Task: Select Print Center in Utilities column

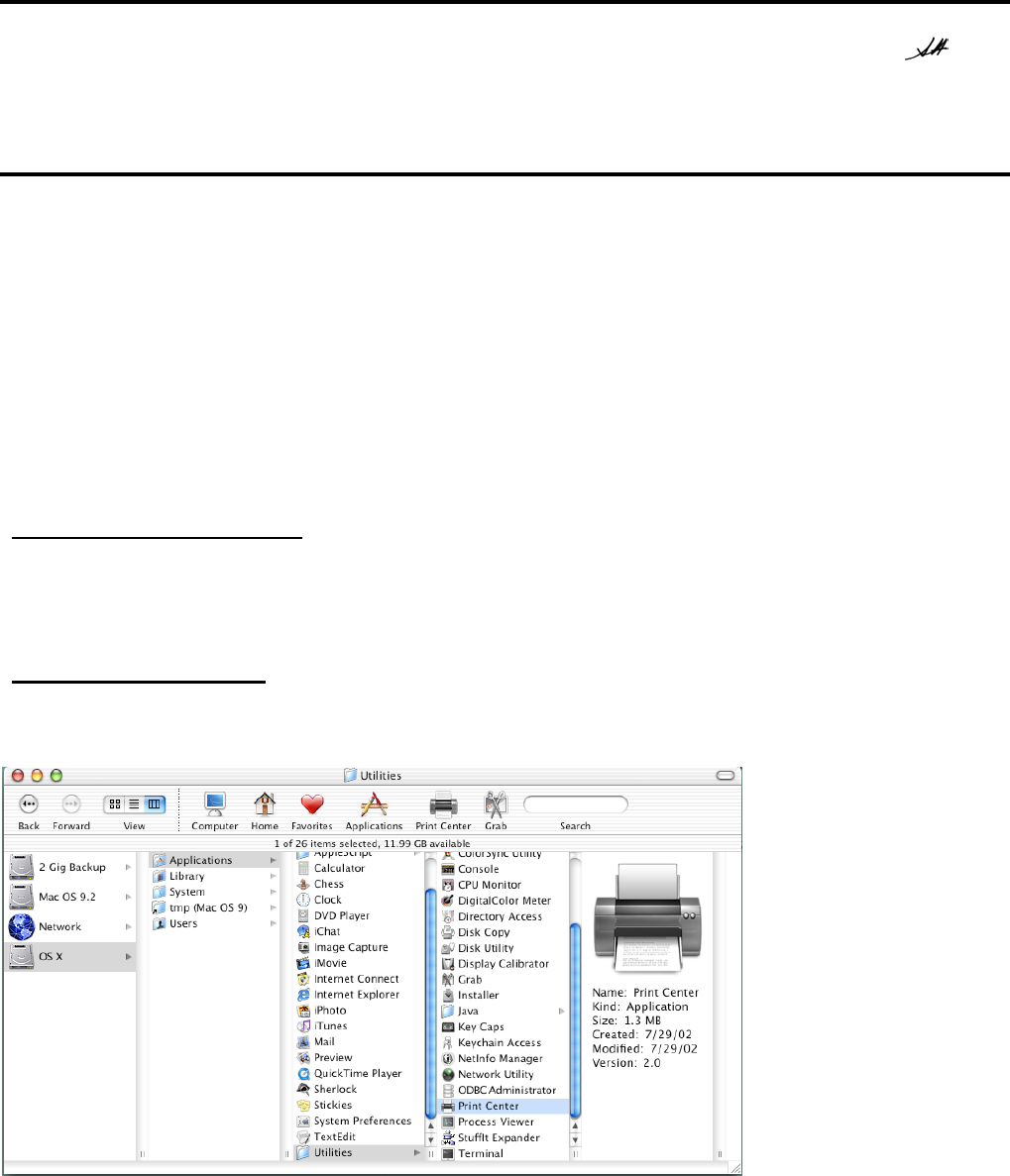Action: (x=504, y=1107)
